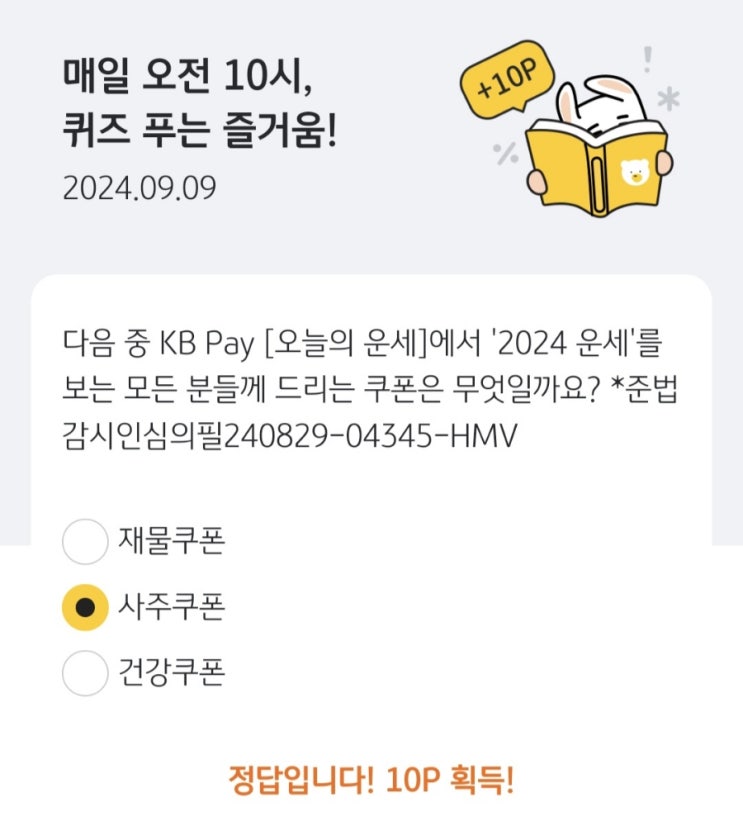The width and height of the screenshot is (743, 840).
Task: Click the 퀴즈 푸는 즐거움! heading line
Action: [x=200, y=130]
